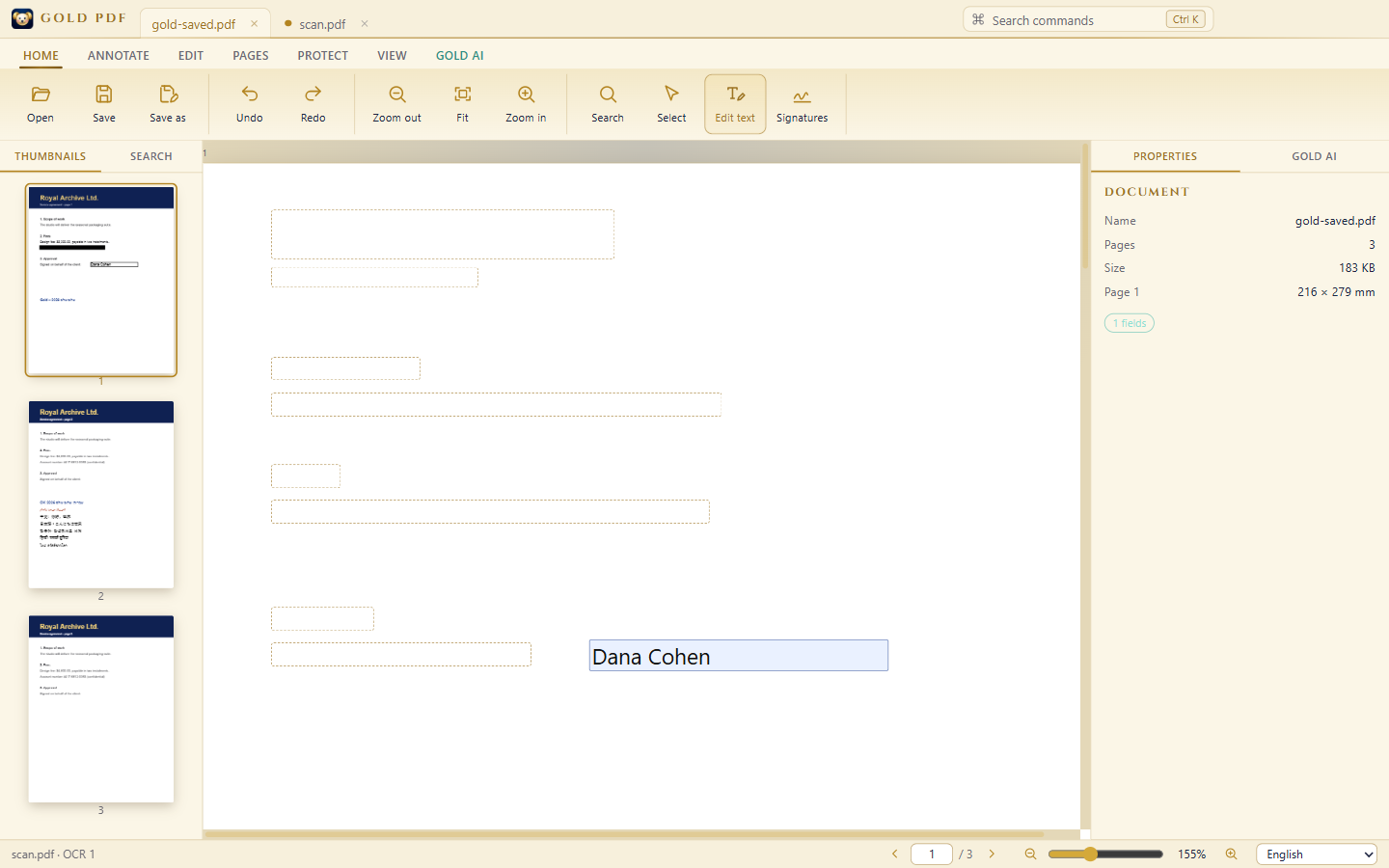Screen dimensions: 1389x868
Task: Select page 3 thumbnail
Action: pos(101,709)
